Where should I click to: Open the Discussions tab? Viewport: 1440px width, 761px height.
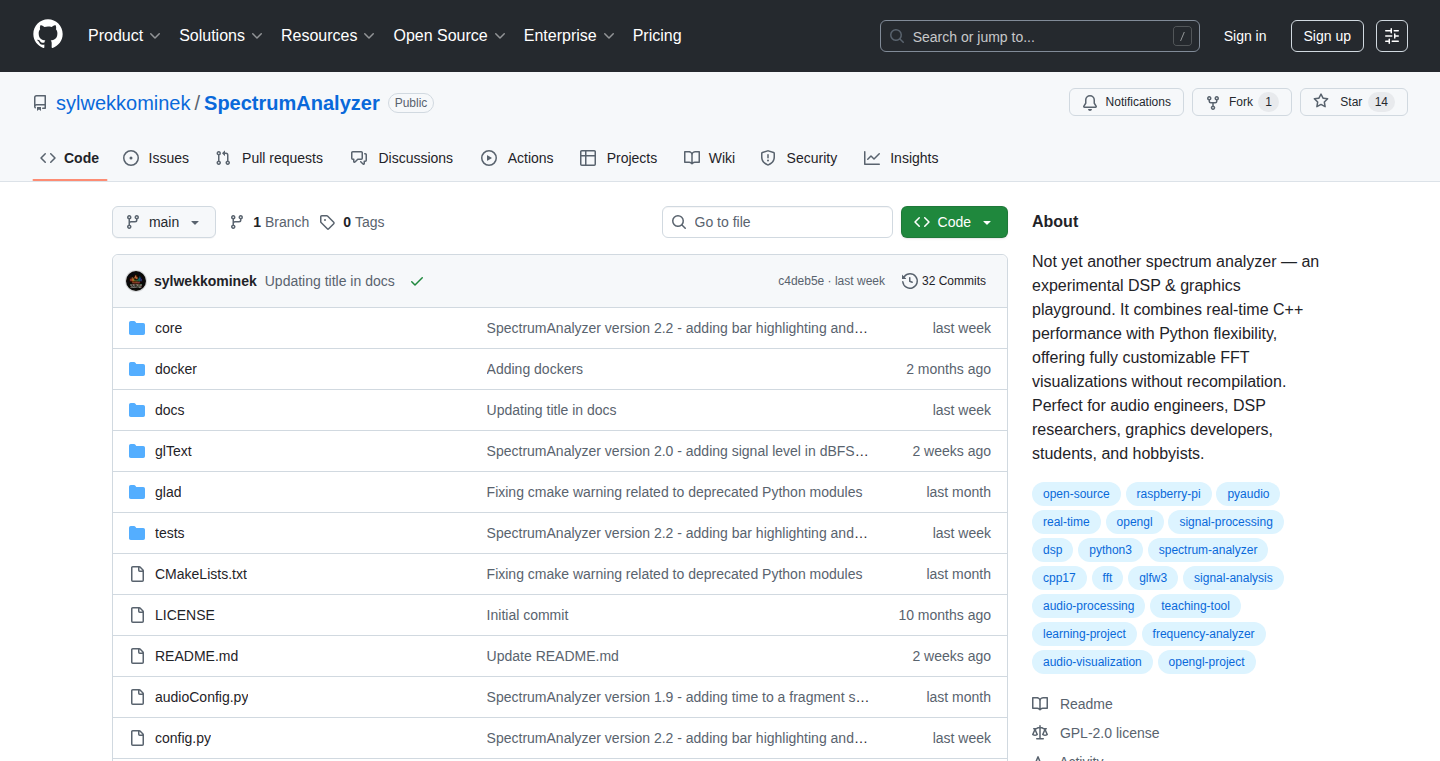click(x=402, y=158)
